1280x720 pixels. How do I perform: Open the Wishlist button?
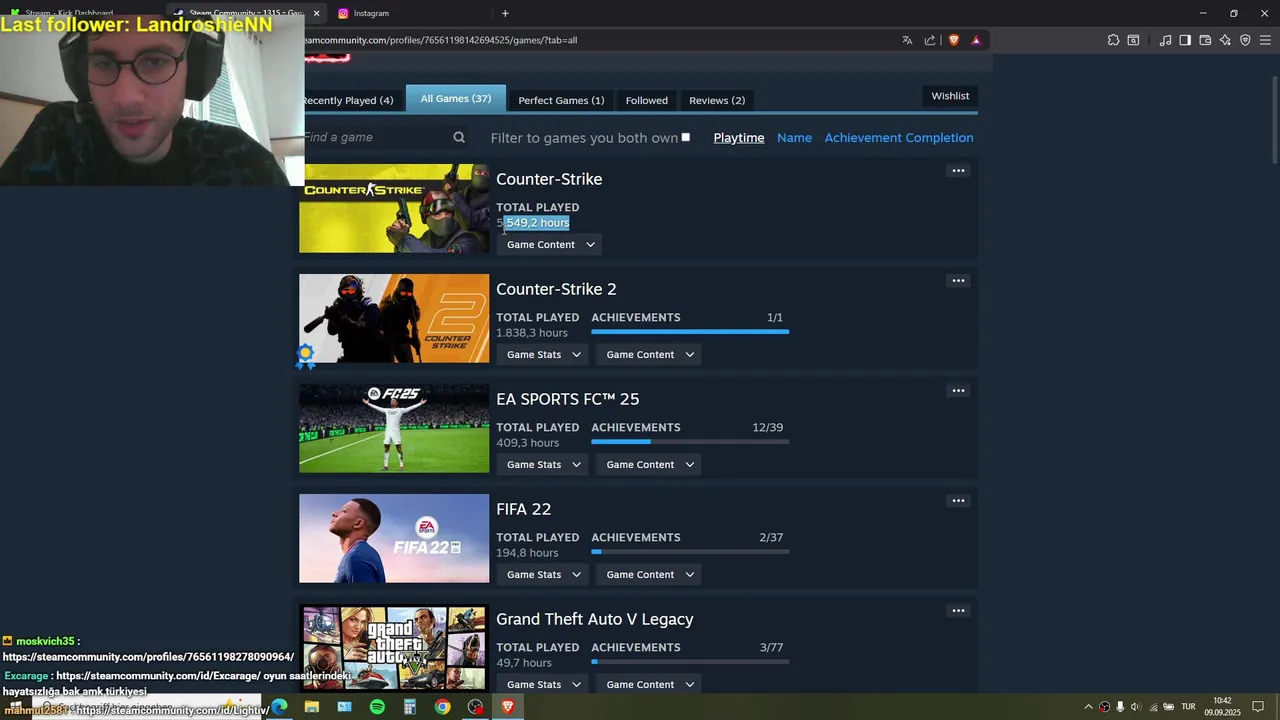tap(950, 96)
